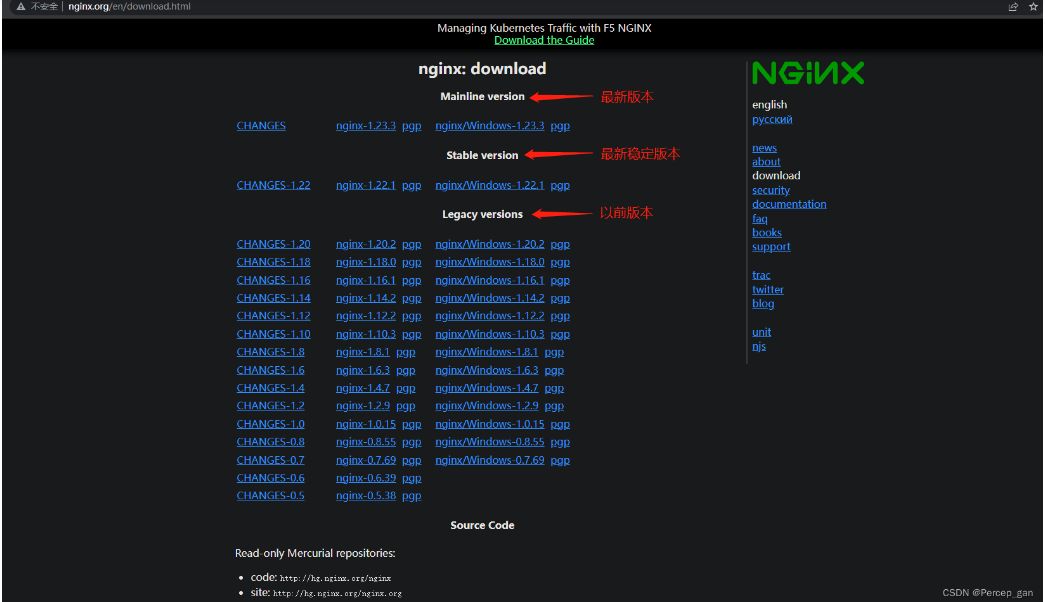
Task: Download nginx/Windows-1.14.2
Action: [x=490, y=298]
